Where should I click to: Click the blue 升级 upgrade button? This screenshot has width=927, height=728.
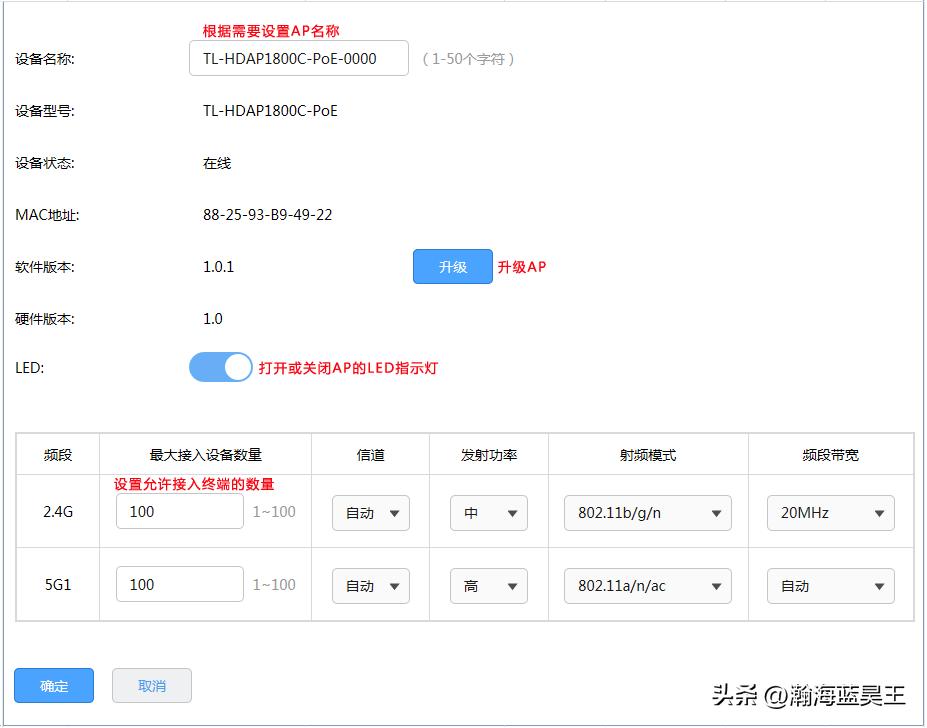click(452, 267)
